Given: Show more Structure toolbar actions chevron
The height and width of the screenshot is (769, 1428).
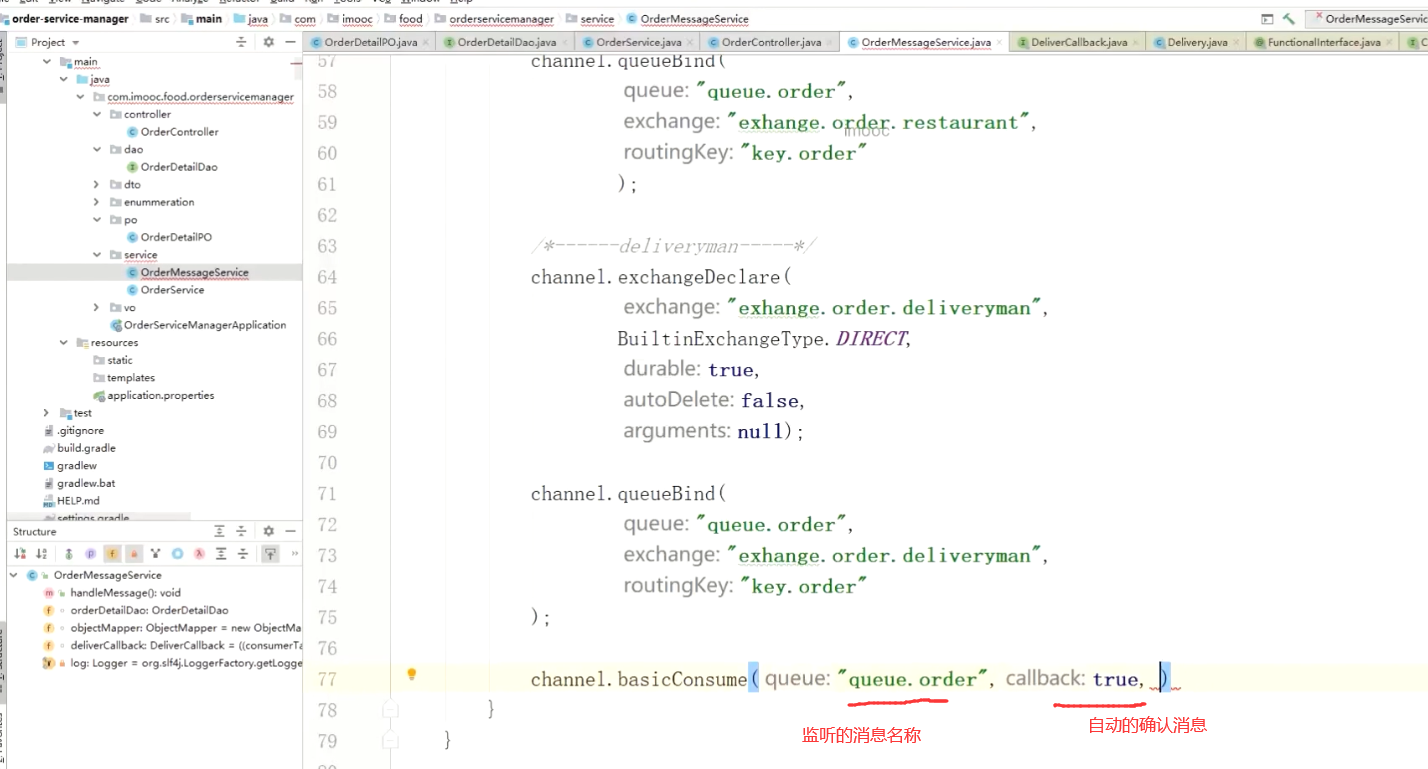Looking at the screenshot, I should pos(294,553).
